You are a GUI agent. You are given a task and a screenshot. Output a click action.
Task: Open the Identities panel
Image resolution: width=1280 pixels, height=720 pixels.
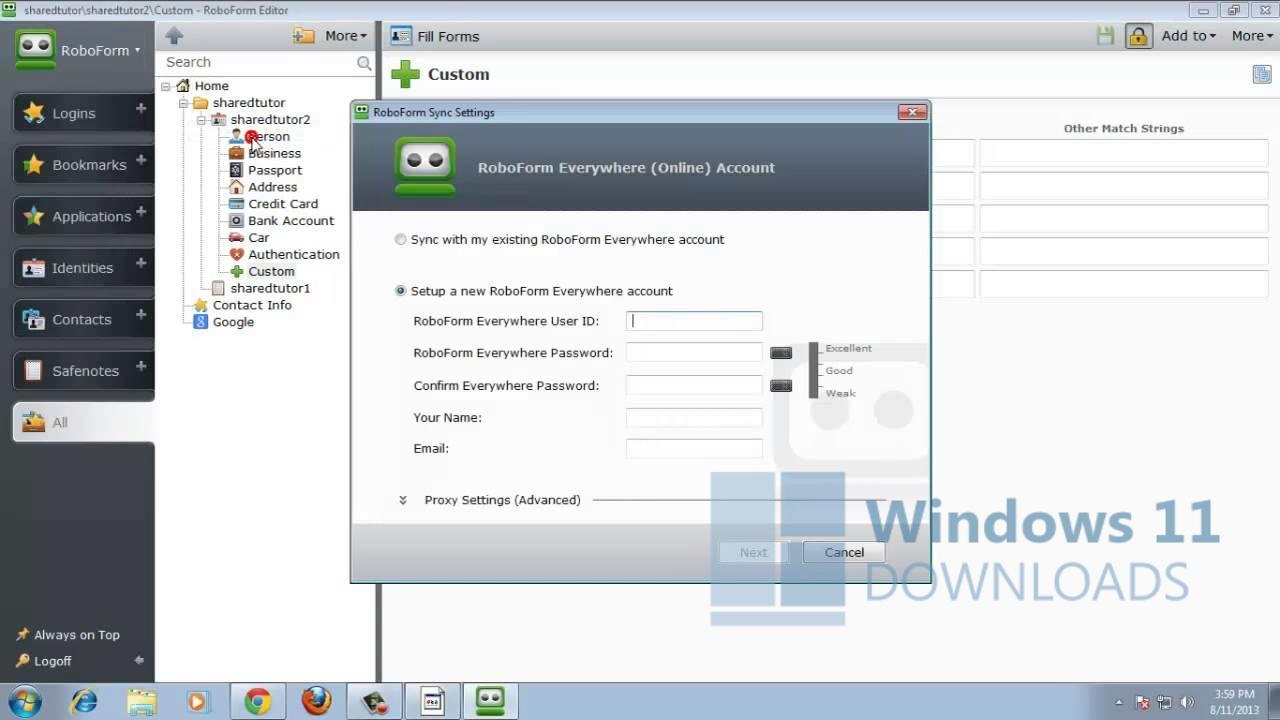(81, 267)
